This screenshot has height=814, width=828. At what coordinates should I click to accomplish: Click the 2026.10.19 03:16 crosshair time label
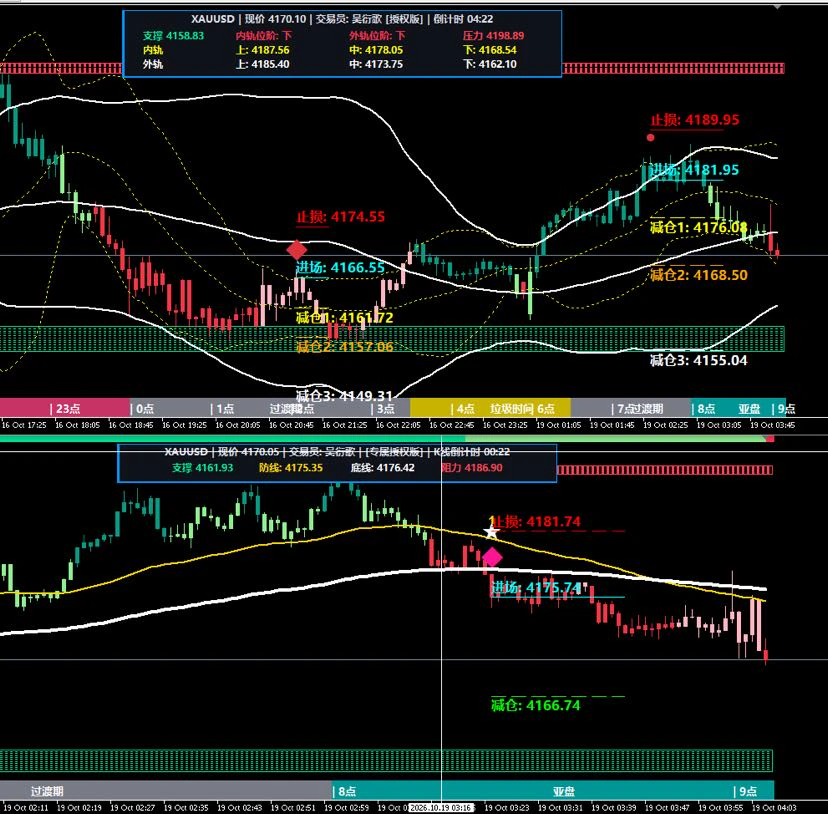pos(441,808)
